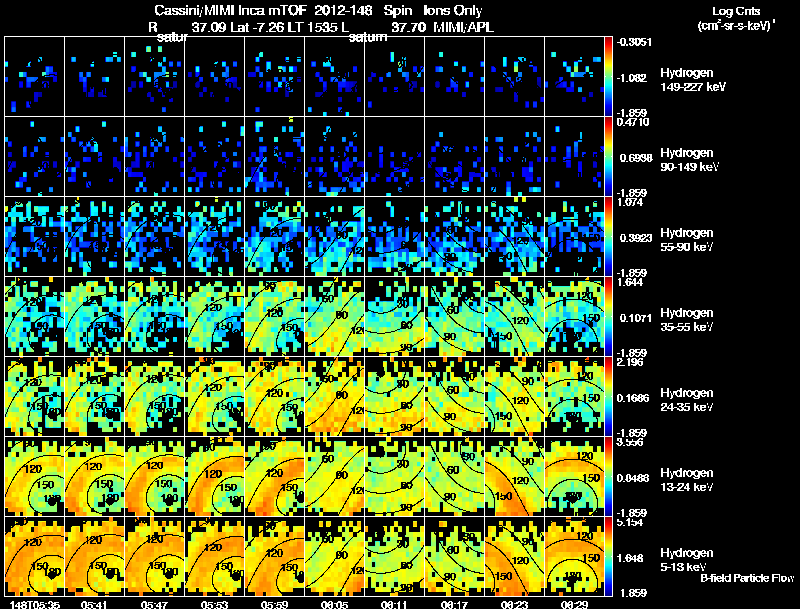Open the Hydrogen 149-227 keV panel at 05:41
This screenshot has height=609, width=800.
[x=94, y=77]
